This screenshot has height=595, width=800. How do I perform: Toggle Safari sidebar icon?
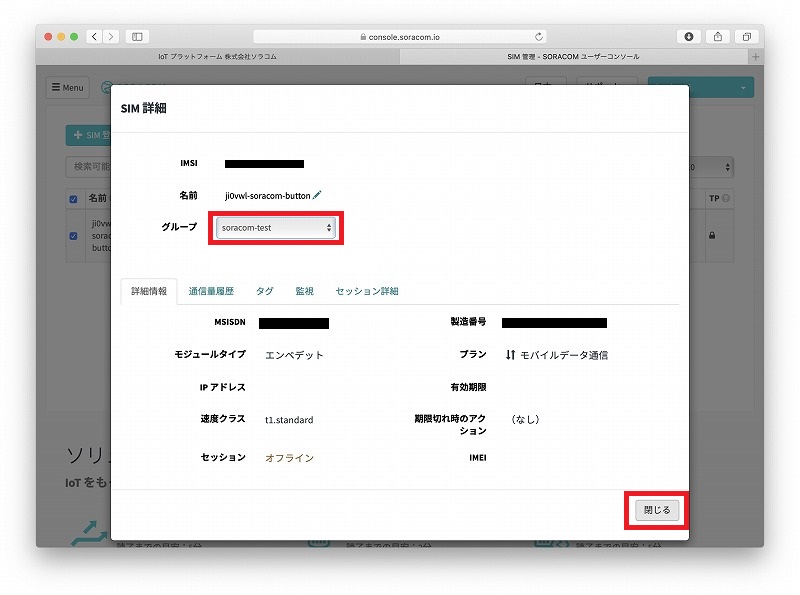137,36
